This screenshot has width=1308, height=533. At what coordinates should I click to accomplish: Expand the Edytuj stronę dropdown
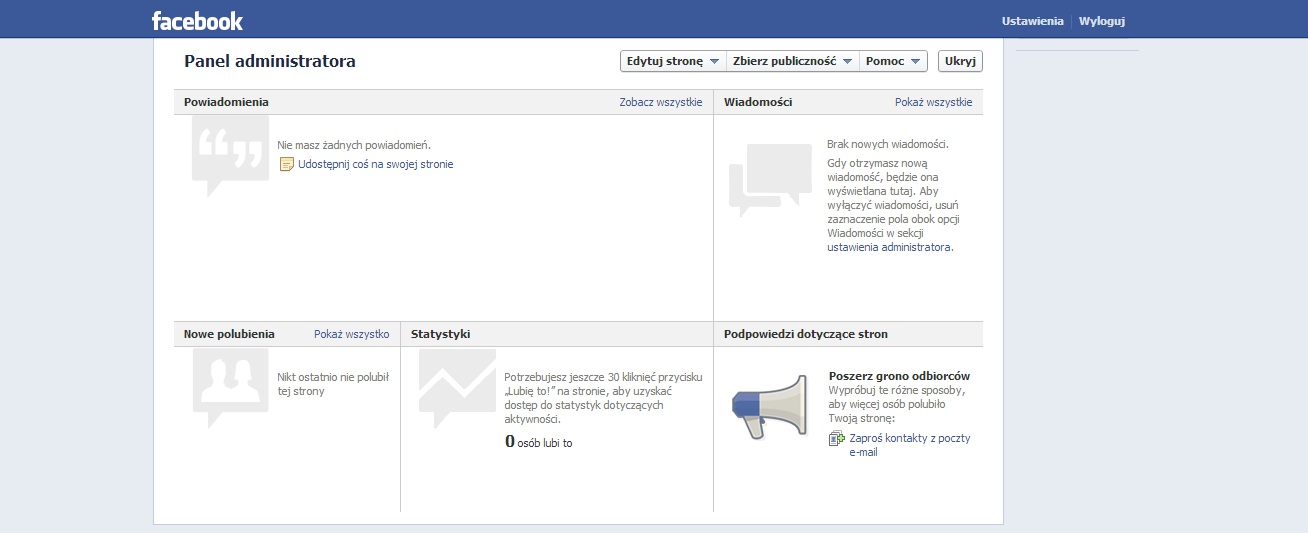point(672,61)
